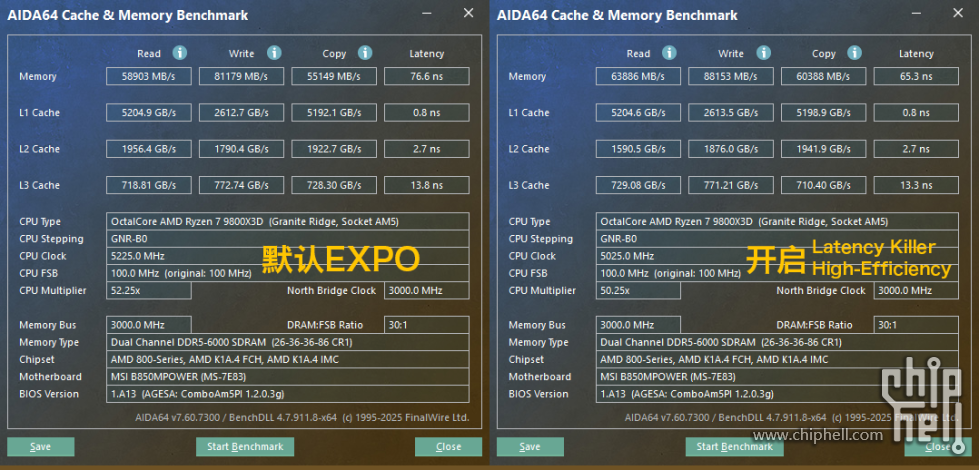Open Copy info icon in left window
Screen dimensions: 979x470
point(365,53)
